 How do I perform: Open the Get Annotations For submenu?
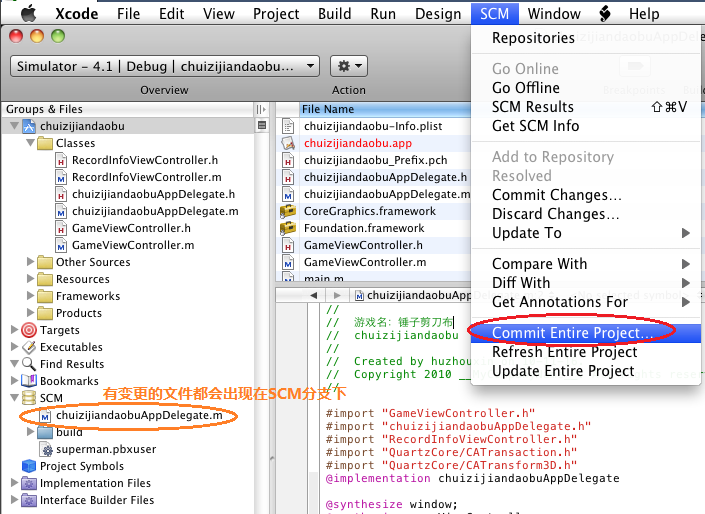pyautogui.click(x=585, y=302)
